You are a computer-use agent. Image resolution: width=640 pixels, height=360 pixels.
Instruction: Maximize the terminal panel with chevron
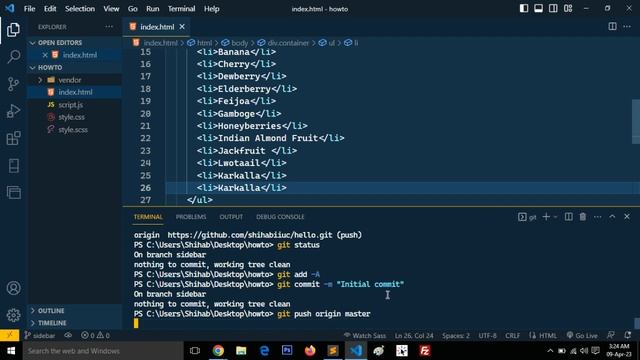click(612, 217)
